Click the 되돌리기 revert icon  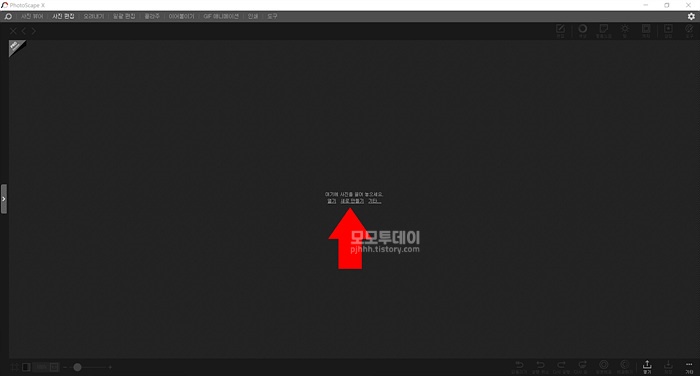pos(519,367)
